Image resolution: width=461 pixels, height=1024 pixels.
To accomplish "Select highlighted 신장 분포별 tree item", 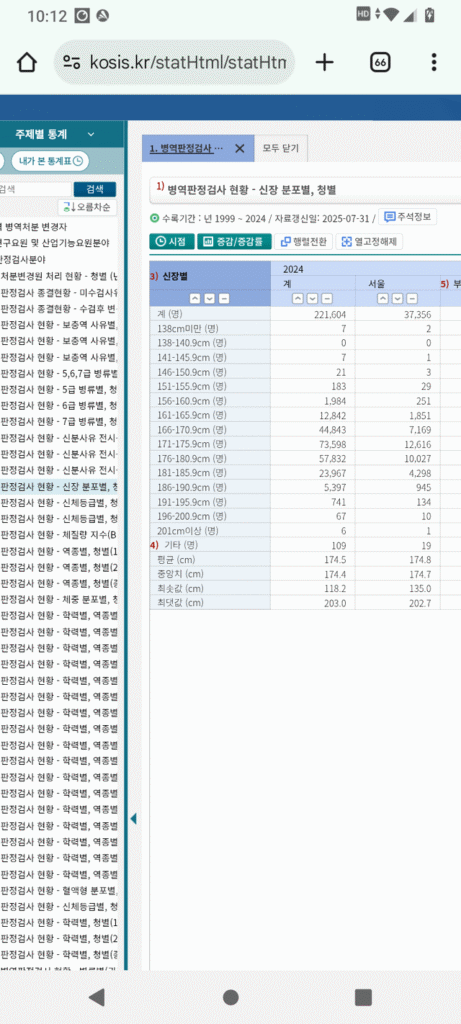I will [x=59, y=487].
